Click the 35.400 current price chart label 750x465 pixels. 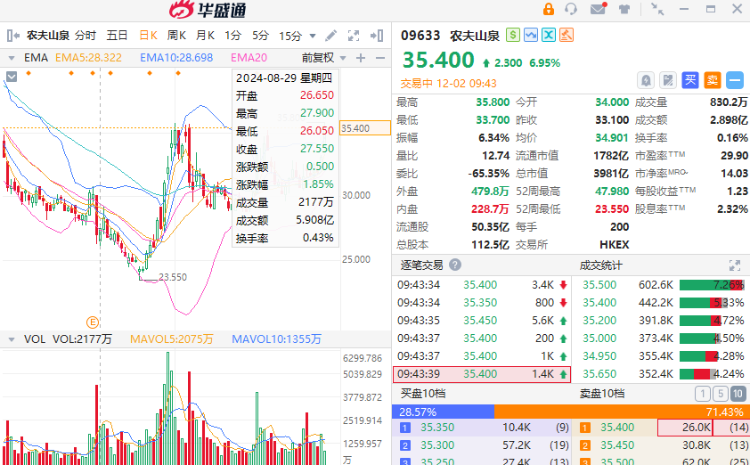click(x=365, y=128)
